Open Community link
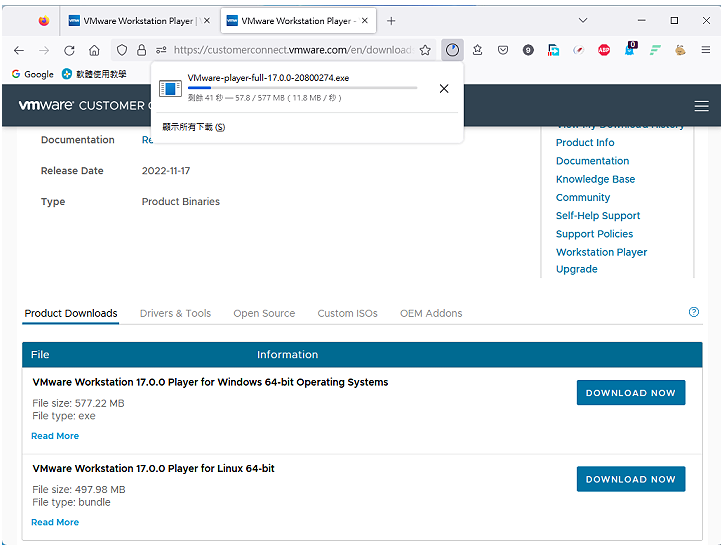This screenshot has height=546, width=721. 583,197
